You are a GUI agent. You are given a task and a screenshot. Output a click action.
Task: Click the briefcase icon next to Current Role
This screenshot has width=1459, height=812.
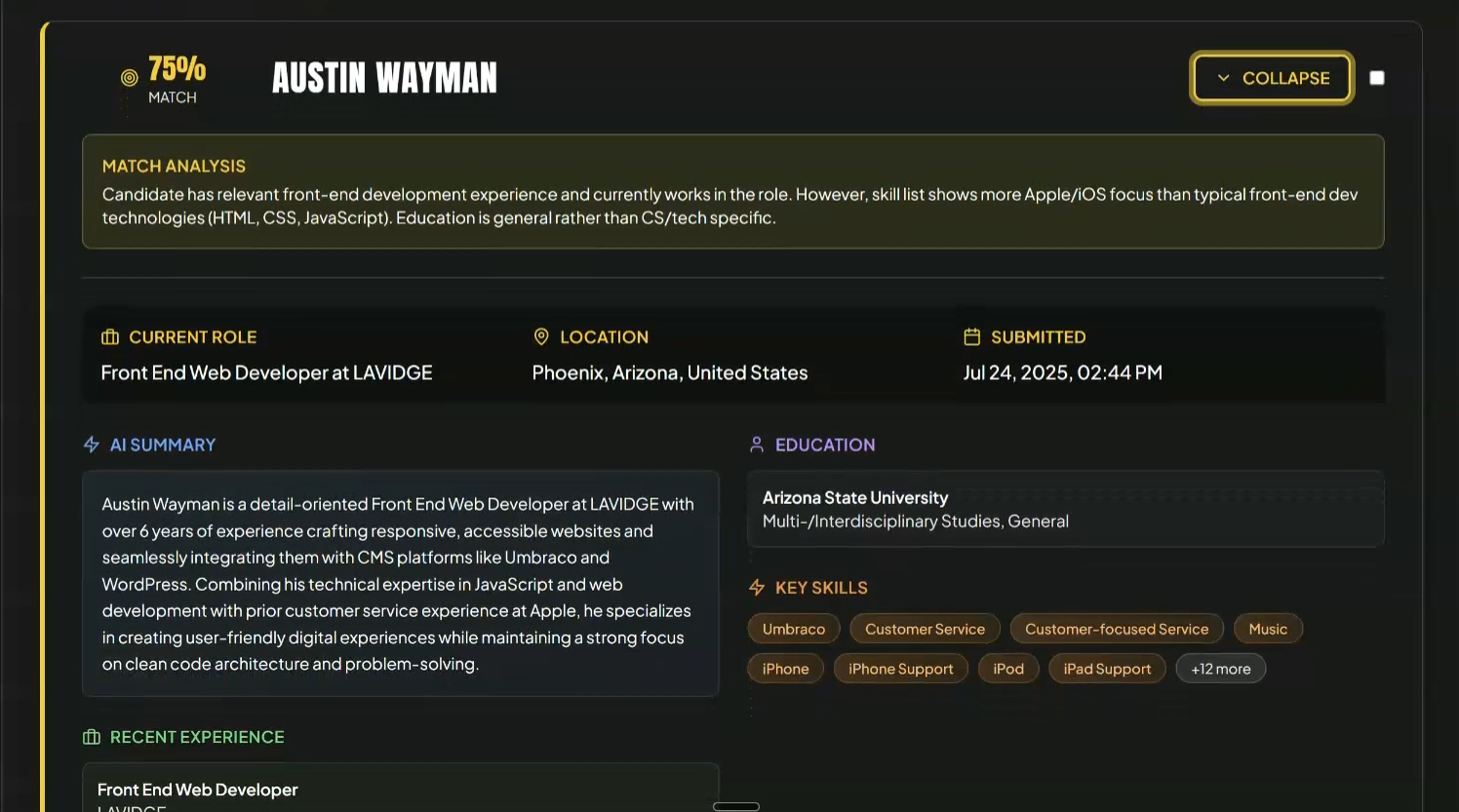click(x=110, y=337)
